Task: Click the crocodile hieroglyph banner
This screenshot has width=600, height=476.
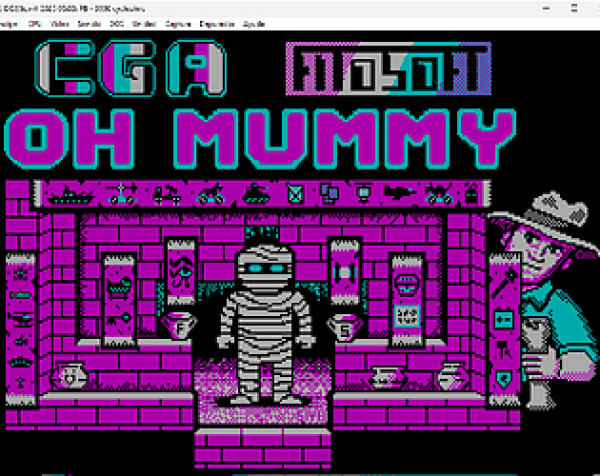Action: (x=119, y=301)
